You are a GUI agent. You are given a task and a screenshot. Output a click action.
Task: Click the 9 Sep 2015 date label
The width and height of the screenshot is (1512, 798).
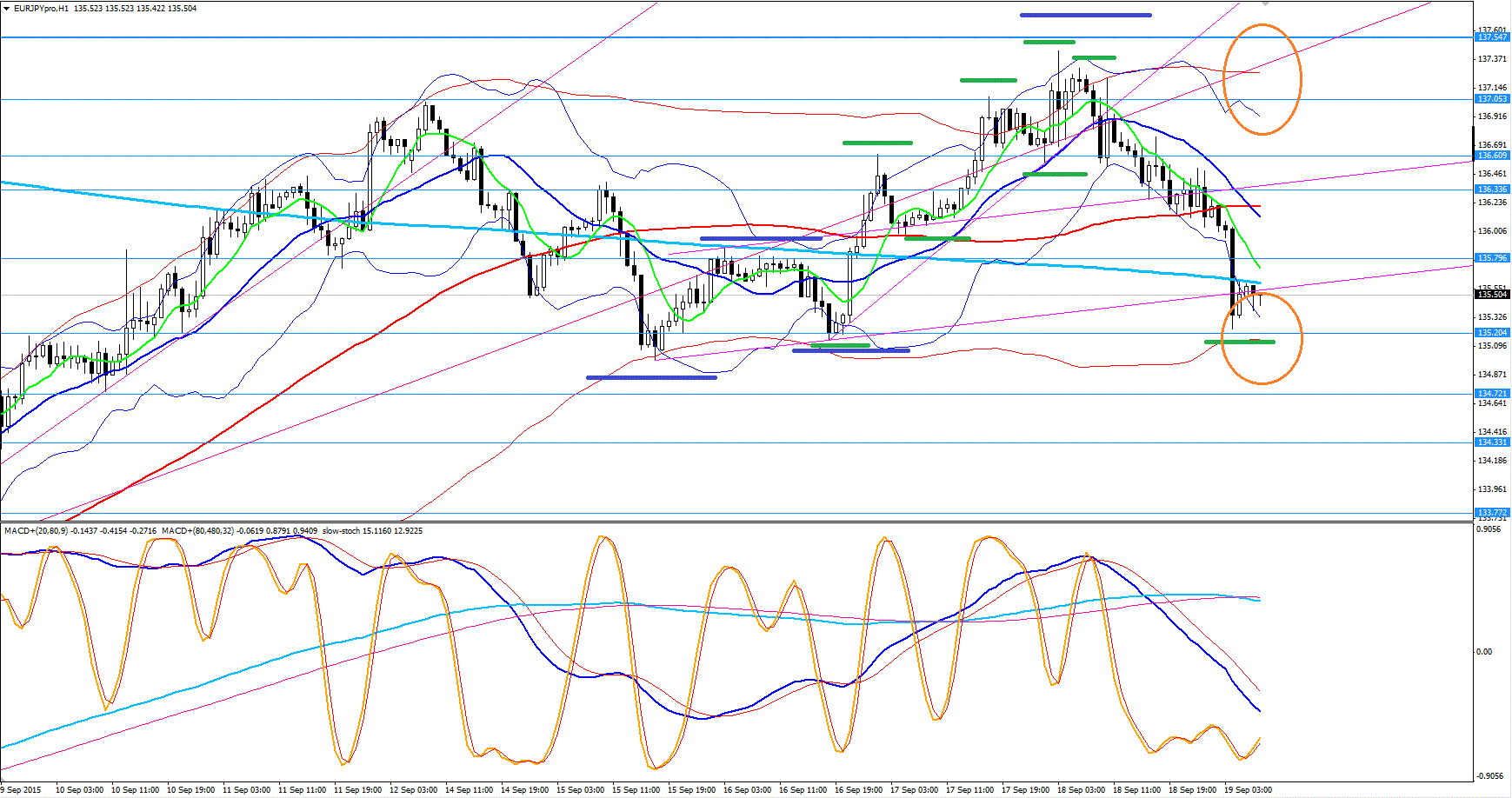pos(21,790)
